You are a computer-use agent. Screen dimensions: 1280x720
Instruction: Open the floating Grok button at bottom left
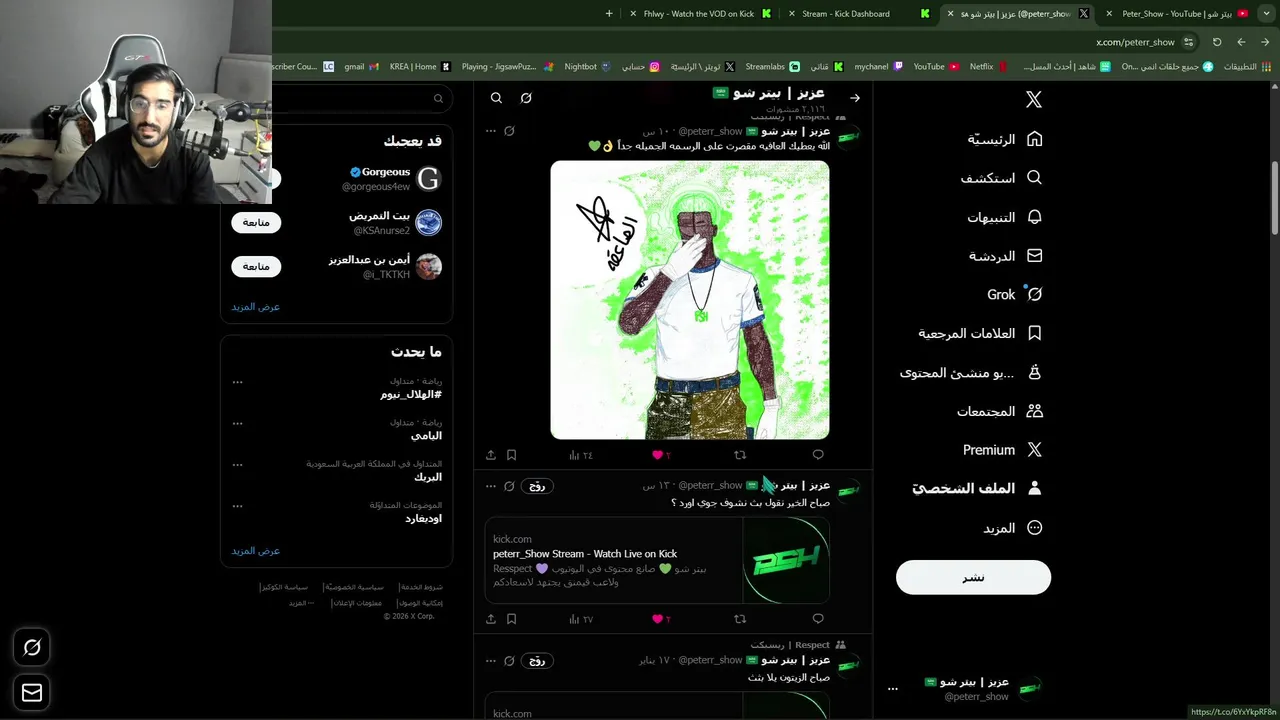tap(32, 648)
